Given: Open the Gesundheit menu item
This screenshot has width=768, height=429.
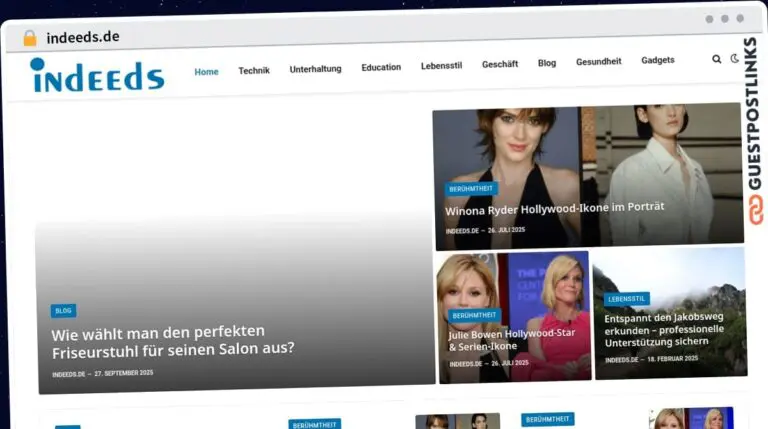Looking at the screenshot, I should [x=598, y=61].
